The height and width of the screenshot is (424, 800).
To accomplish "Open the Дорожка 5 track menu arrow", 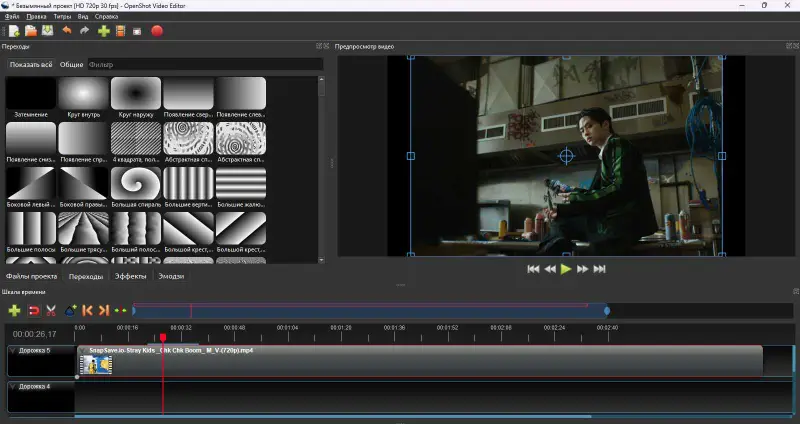I will point(13,351).
